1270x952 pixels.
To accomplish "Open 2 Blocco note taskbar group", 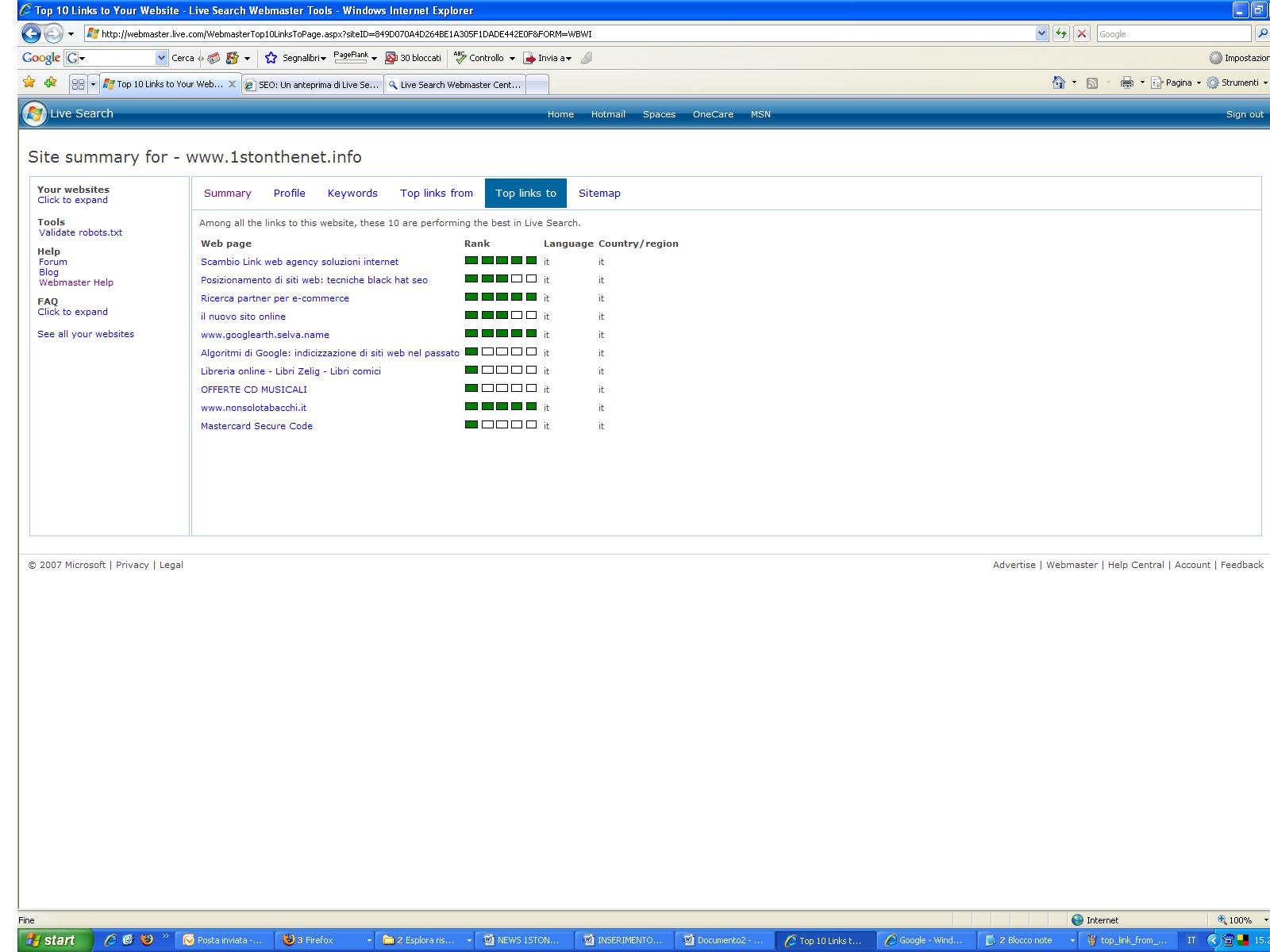I will coord(1029,940).
